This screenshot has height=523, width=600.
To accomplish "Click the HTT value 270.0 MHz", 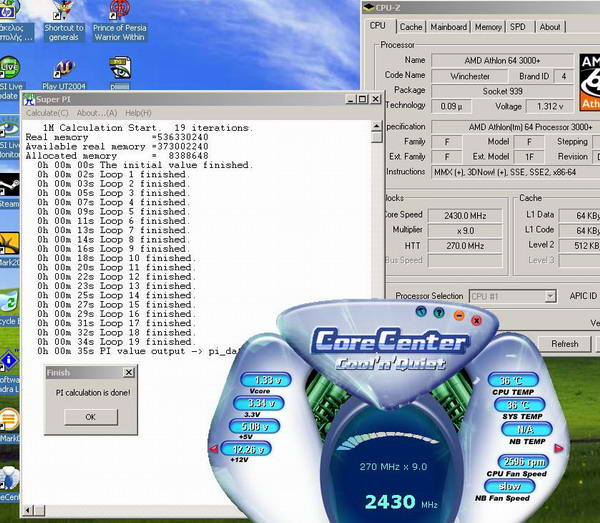I will pyautogui.click(x=465, y=246).
